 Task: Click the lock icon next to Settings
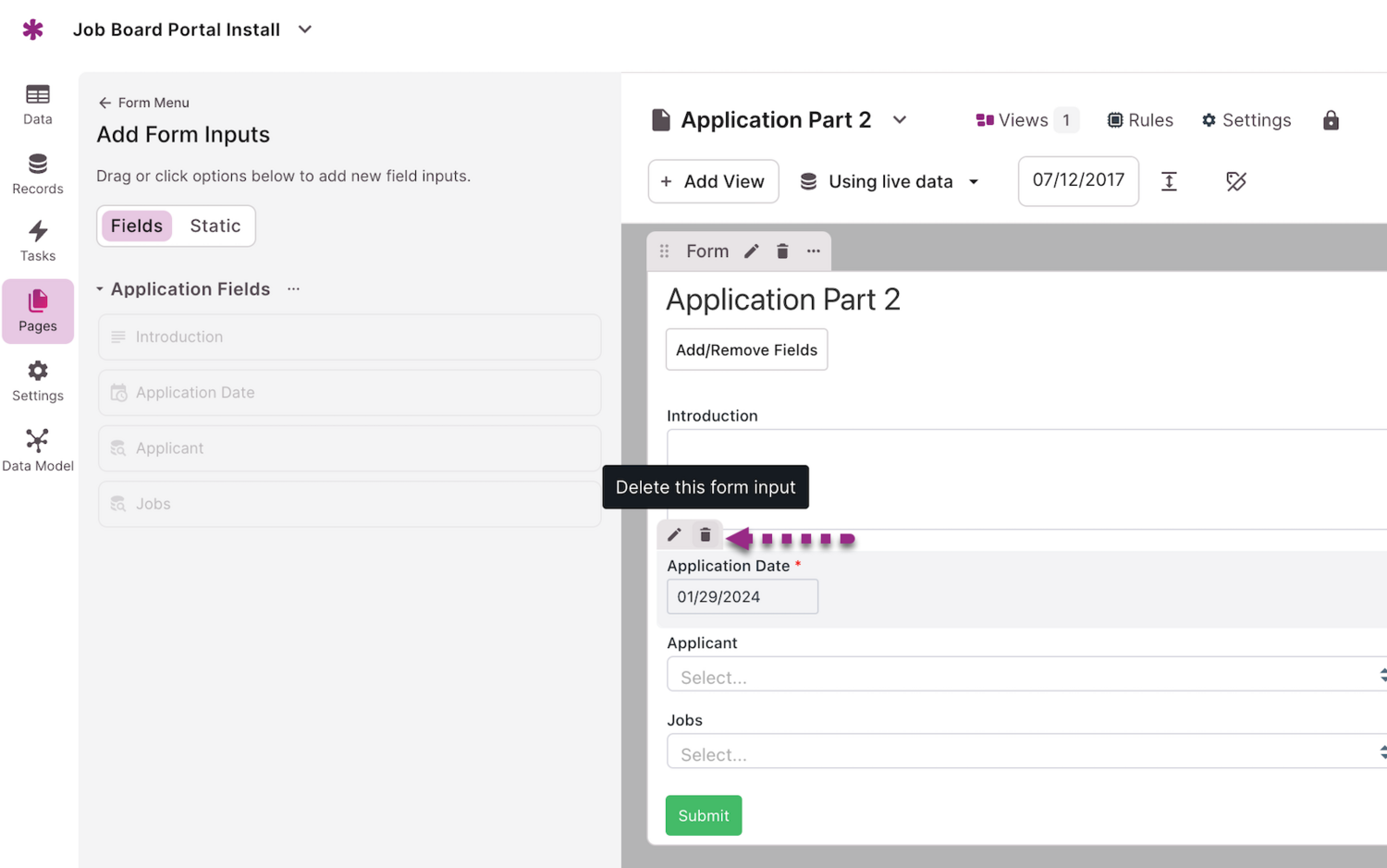(1331, 120)
